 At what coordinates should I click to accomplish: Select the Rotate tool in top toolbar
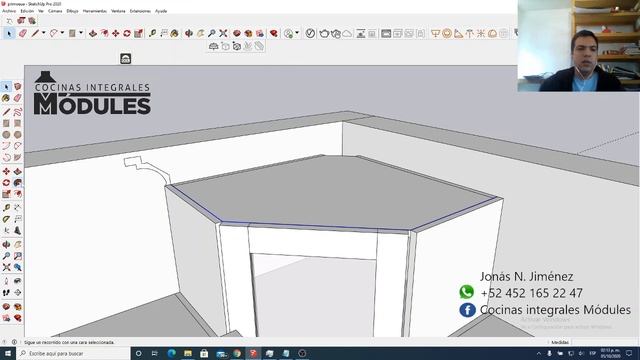click(x=127, y=33)
